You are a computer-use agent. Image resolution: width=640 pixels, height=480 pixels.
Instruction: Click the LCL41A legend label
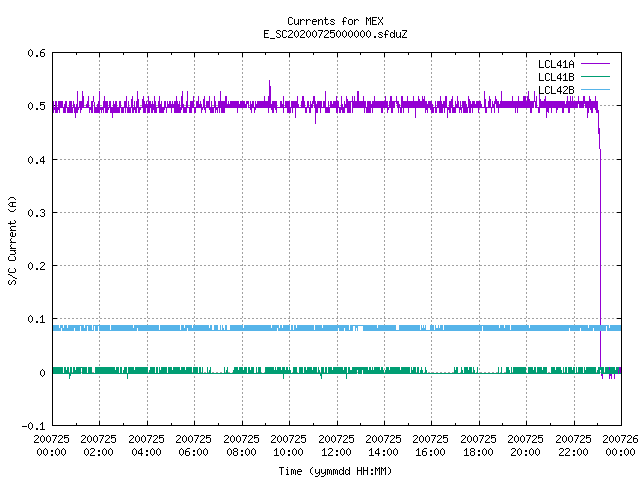(556, 64)
